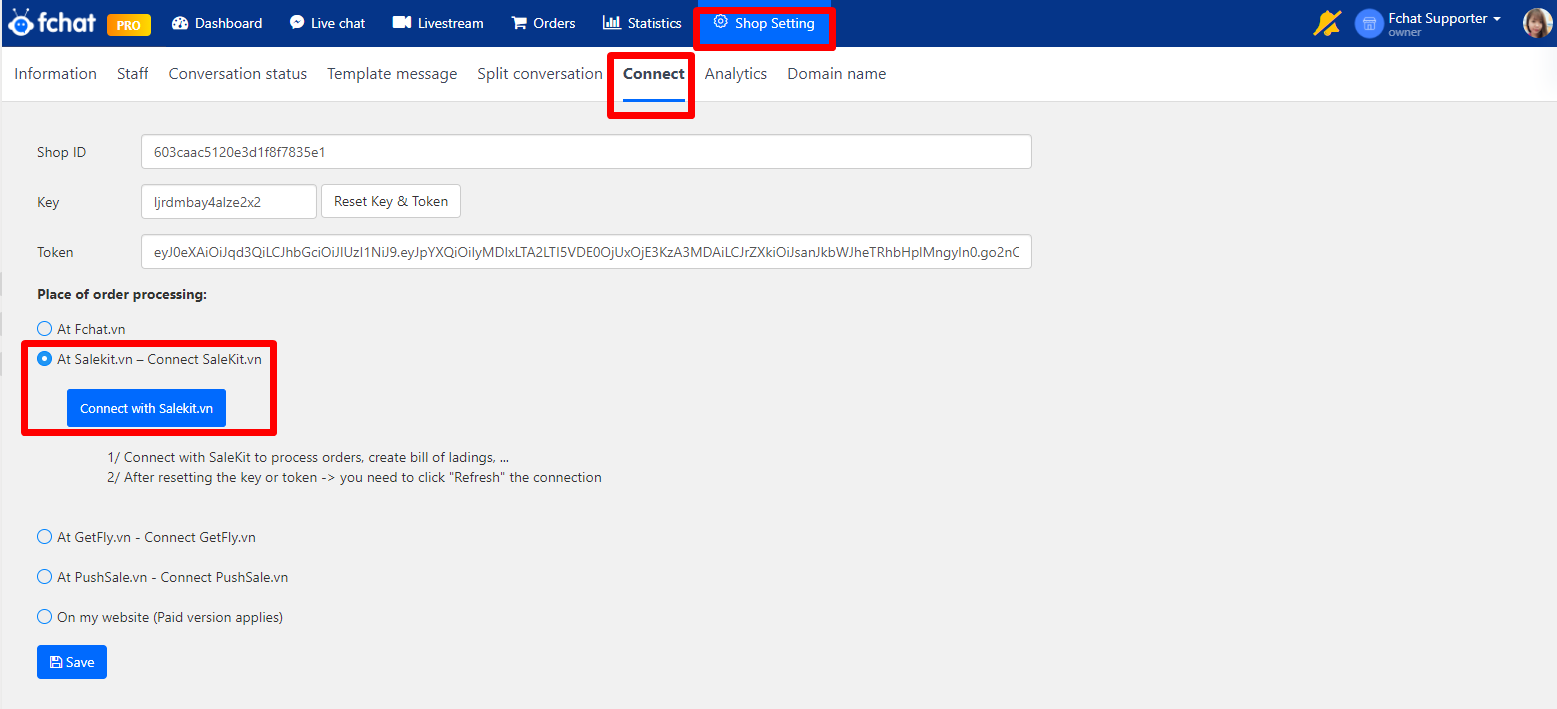
Task: Click the shop store avatar icon
Action: 1369,24
